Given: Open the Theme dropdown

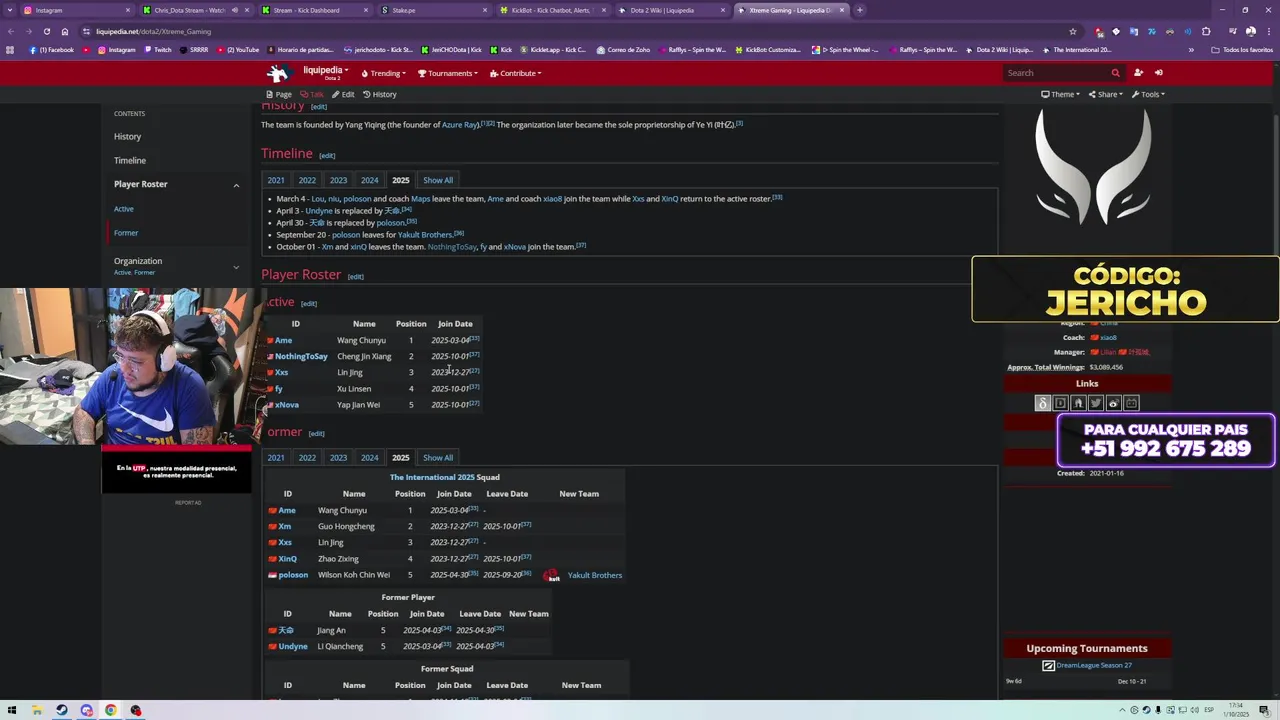Looking at the screenshot, I should (1061, 94).
